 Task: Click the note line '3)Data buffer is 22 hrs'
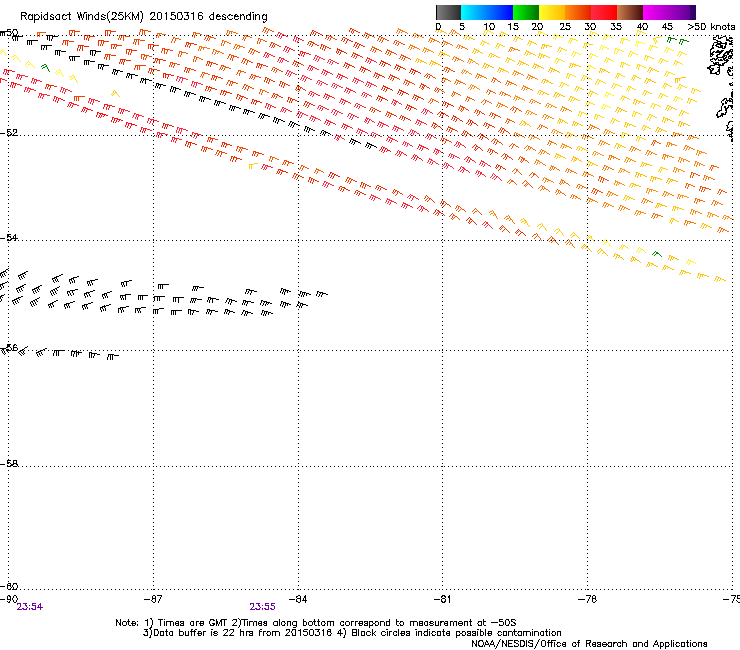coord(352,633)
